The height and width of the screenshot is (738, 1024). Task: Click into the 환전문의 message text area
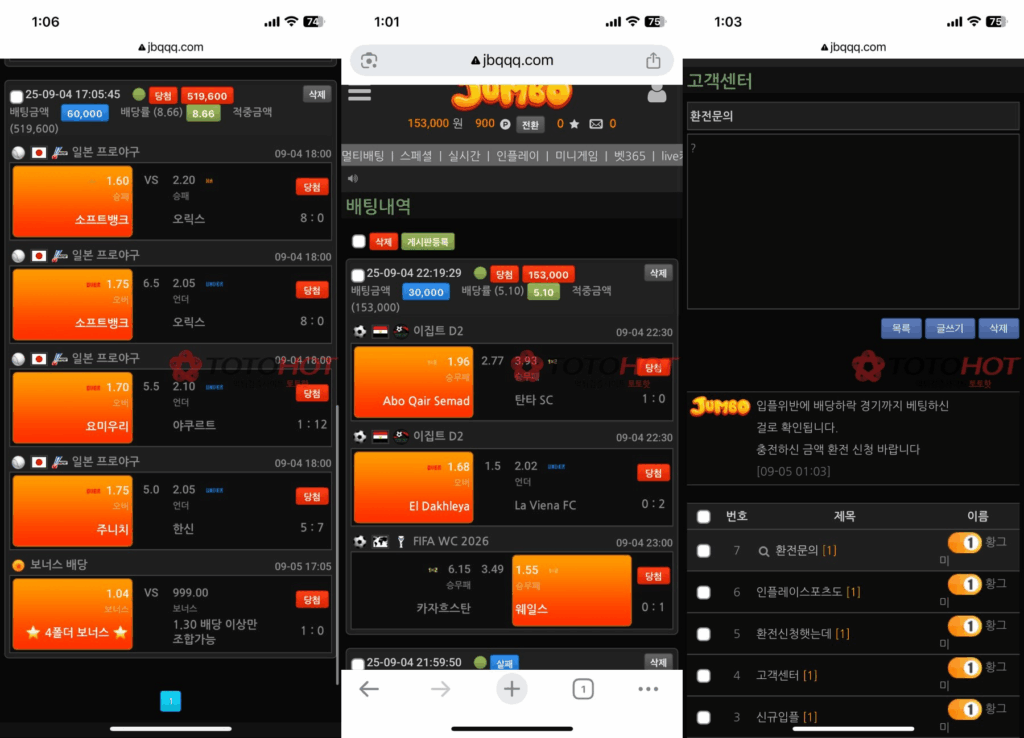click(853, 220)
